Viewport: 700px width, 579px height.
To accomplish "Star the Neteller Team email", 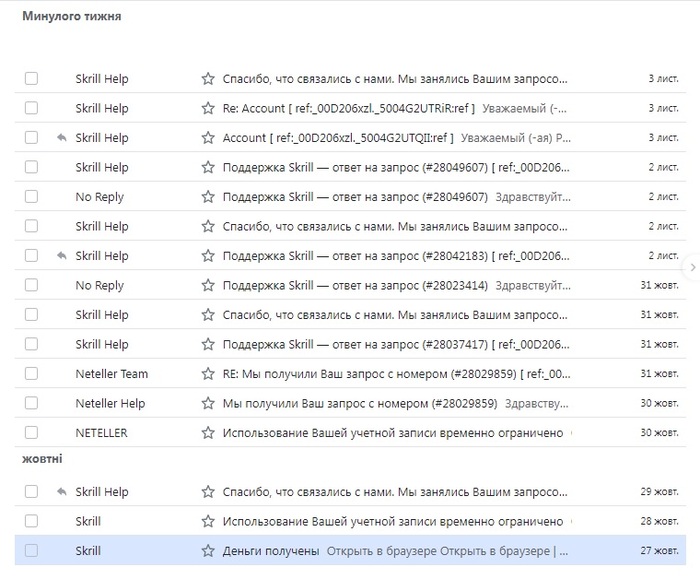I will pyautogui.click(x=208, y=374).
